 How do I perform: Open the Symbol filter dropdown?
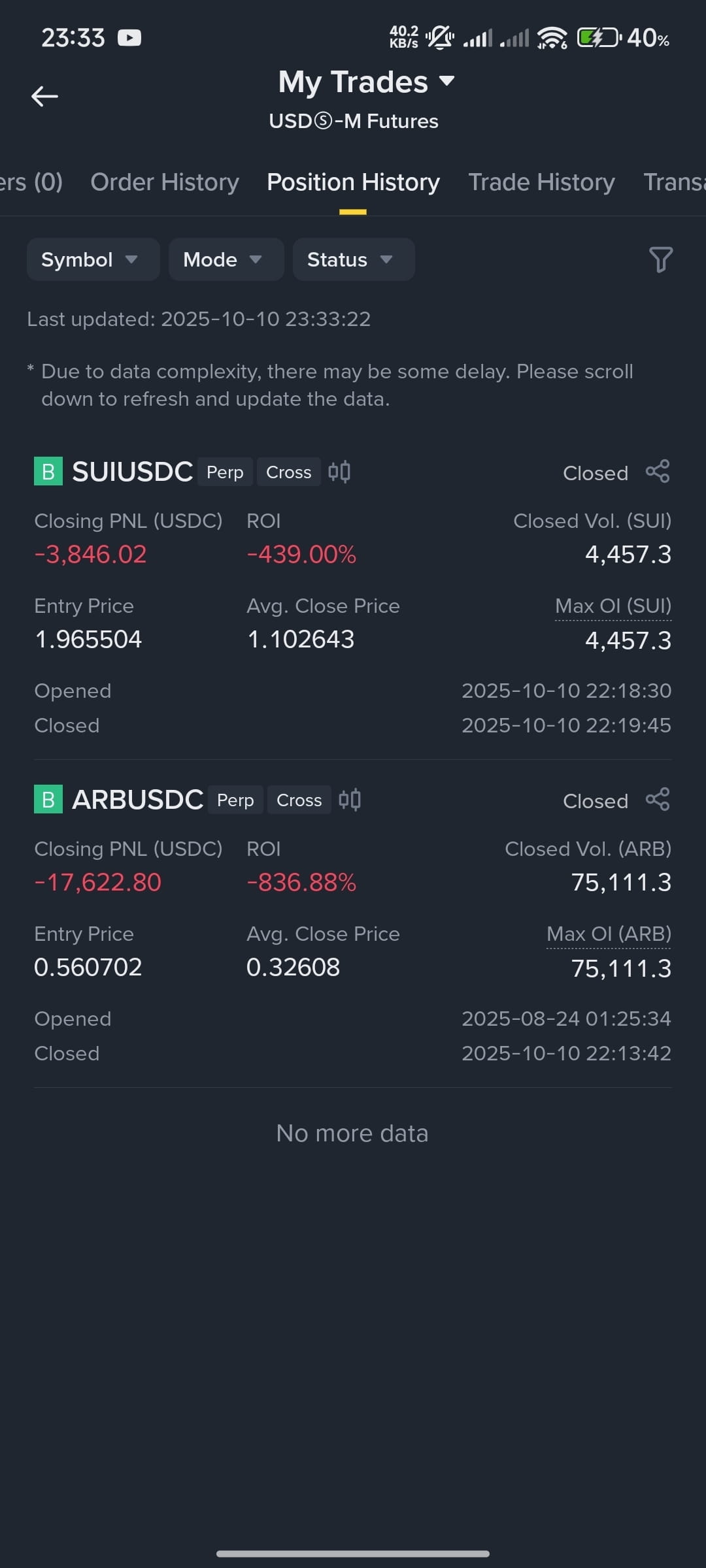pos(93,259)
